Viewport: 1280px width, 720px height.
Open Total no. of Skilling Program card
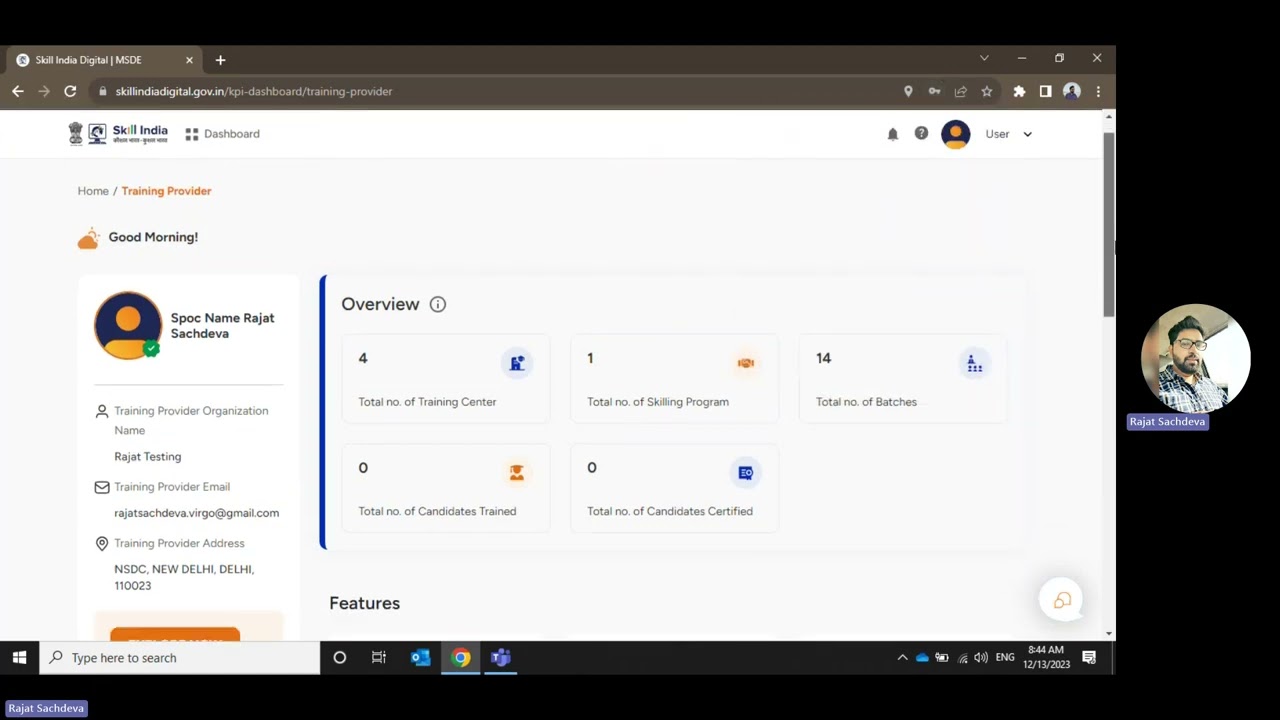675,379
